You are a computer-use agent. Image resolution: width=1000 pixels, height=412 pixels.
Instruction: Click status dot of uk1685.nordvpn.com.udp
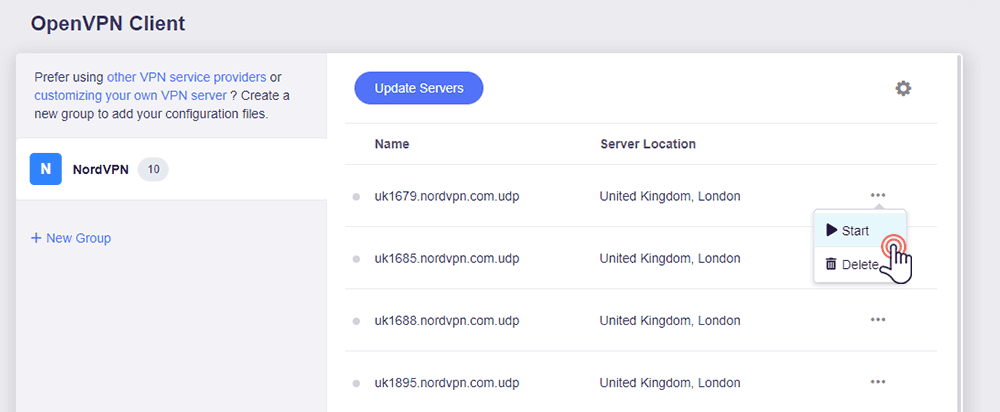[x=356, y=259]
